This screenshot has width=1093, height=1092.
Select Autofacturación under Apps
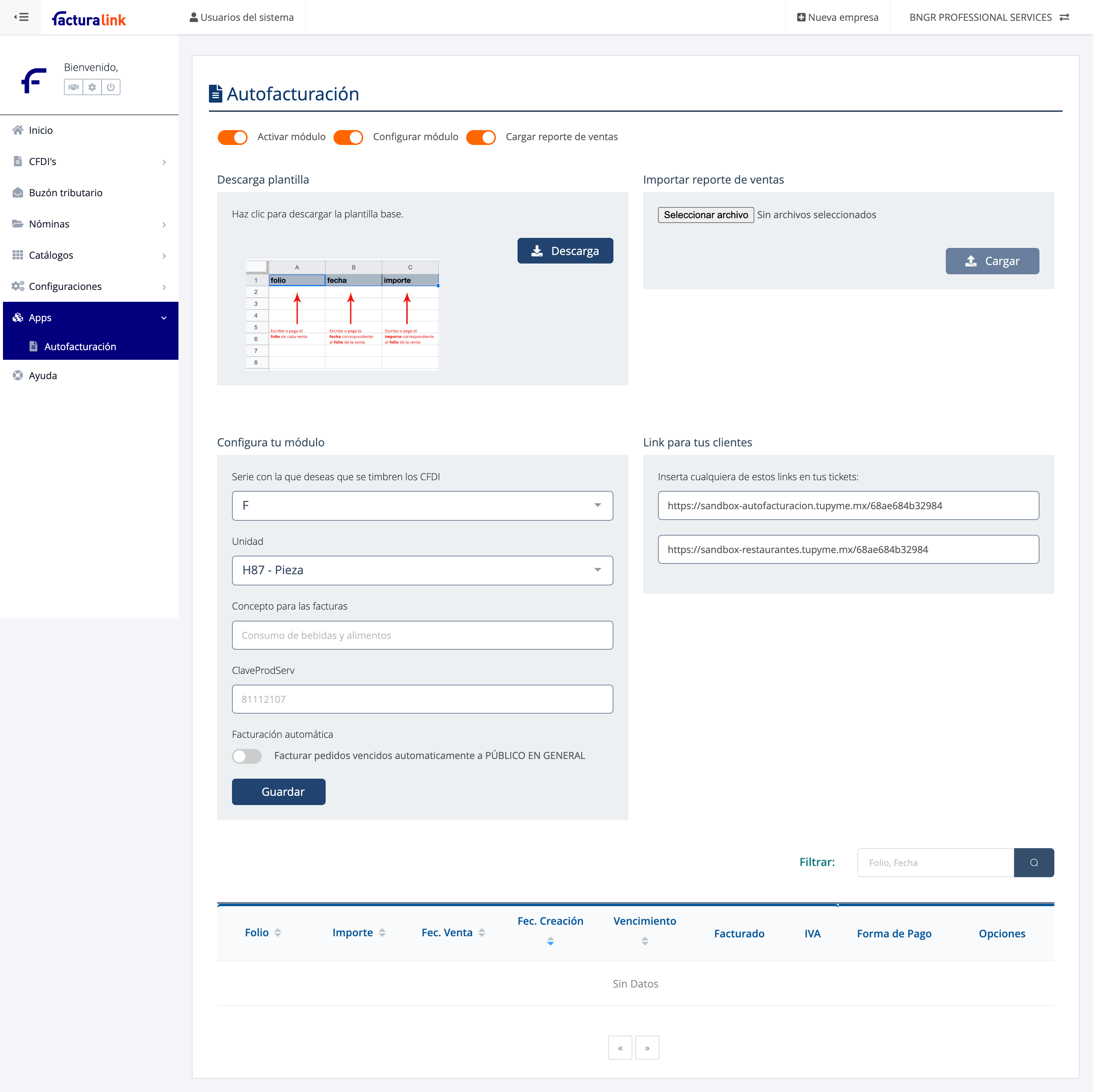coord(80,347)
